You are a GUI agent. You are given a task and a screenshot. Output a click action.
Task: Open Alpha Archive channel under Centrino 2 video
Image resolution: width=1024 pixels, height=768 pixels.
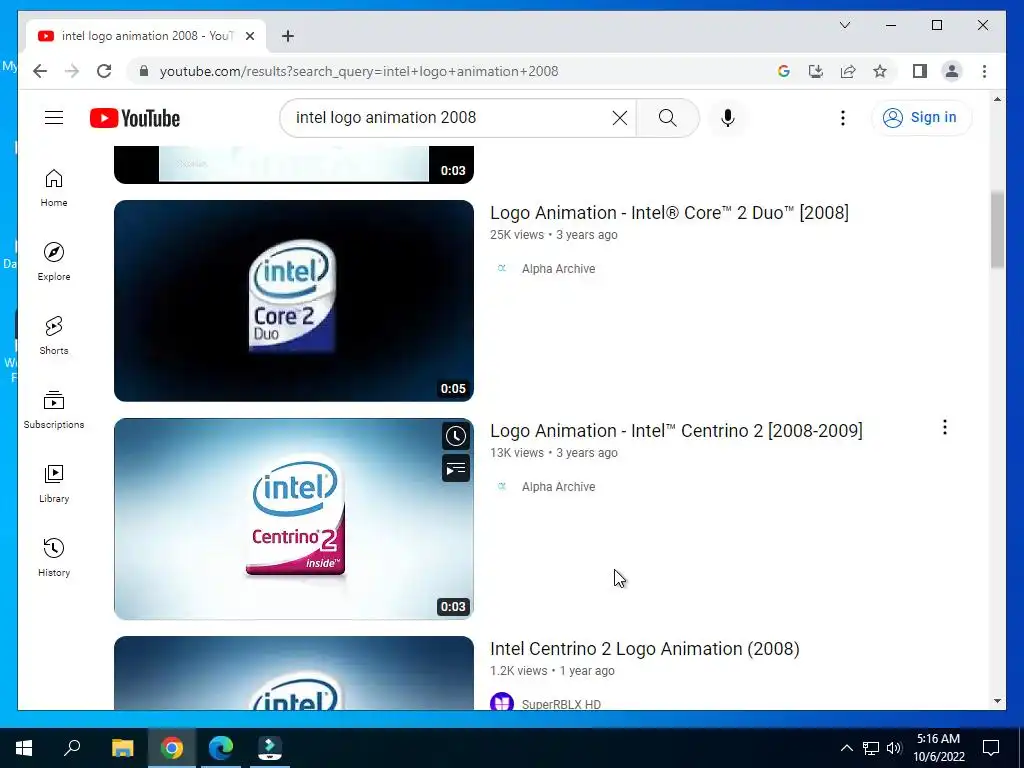click(558, 487)
